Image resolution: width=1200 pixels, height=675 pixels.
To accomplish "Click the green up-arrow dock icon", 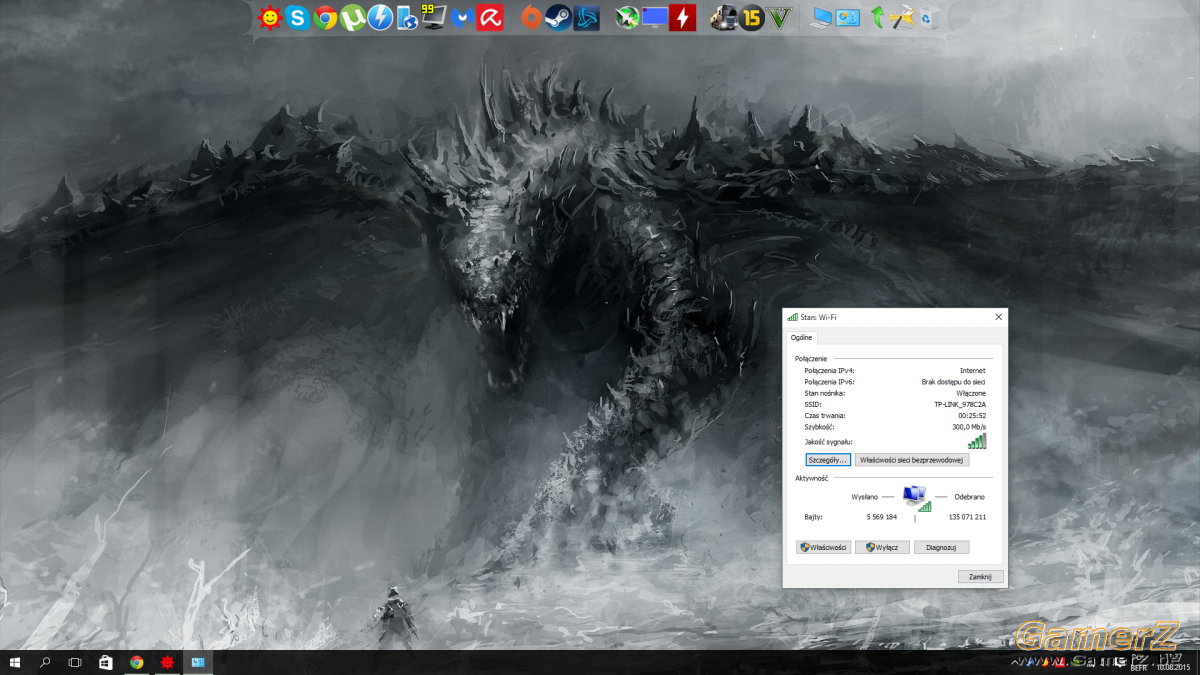I will [x=877, y=17].
